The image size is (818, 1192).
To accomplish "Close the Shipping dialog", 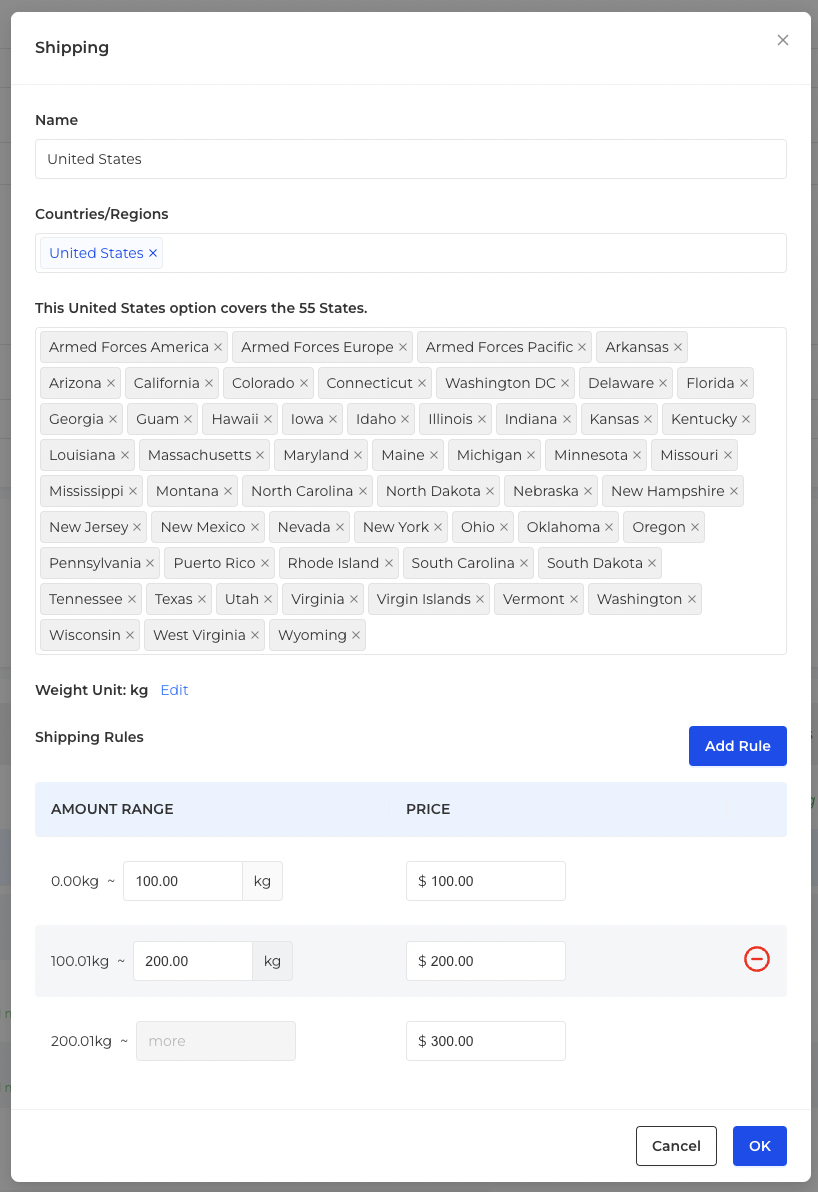I will pos(782,40).
